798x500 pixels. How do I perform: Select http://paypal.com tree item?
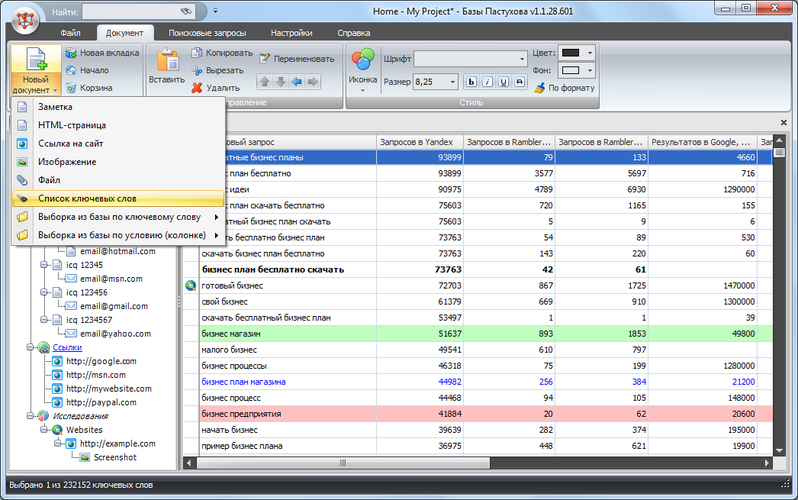click(x=101, y=402)
